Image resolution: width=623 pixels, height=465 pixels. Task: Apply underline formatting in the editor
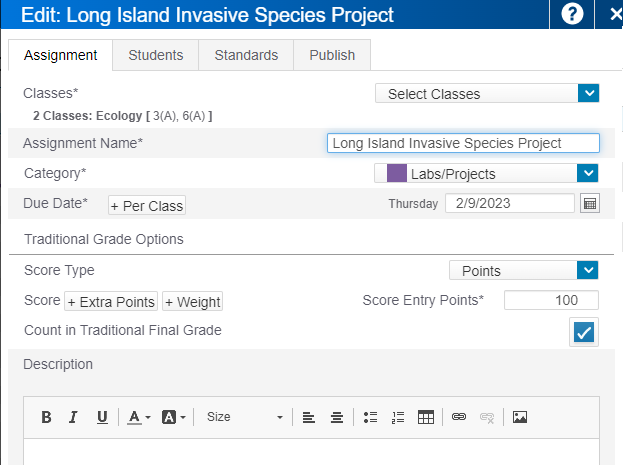pyautogui.click(x=102, y=417)
